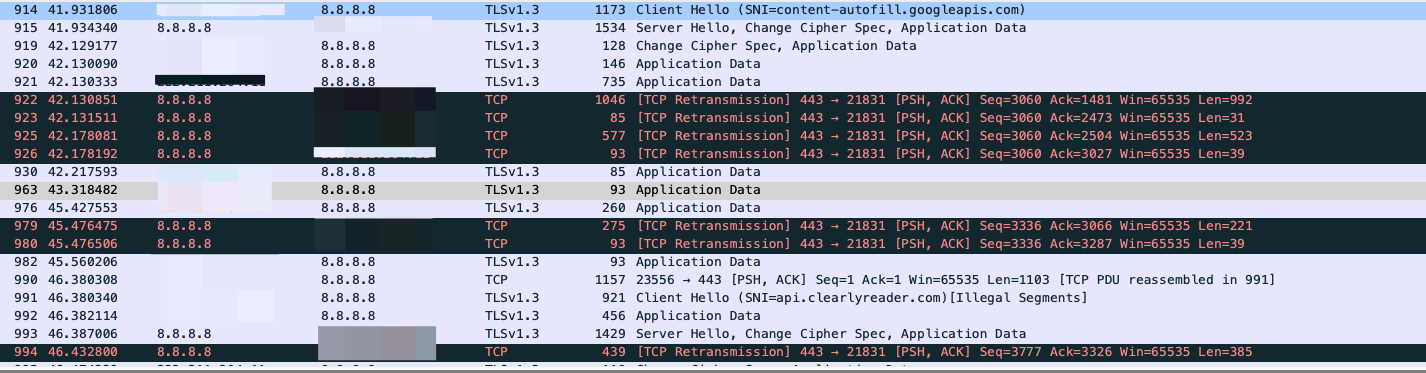The height and width of the screenshot is (373, 1426).
Task: Click Application Data info of packet 920
Action: coord(698,64)
